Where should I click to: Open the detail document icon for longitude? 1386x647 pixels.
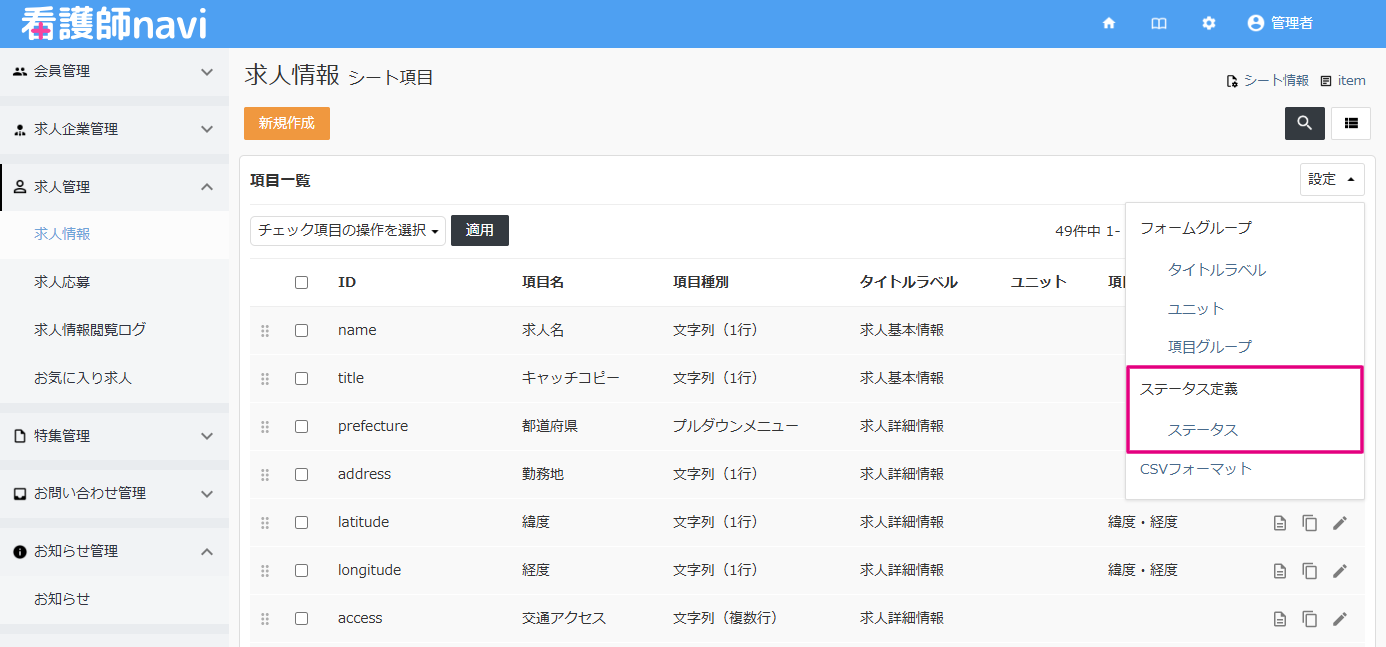click(1280, 570)
